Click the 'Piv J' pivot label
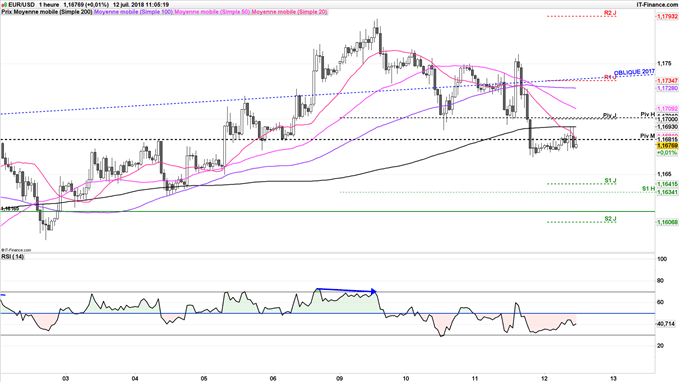The width and height of the screenshot is (679, 382). pos(610,115)
